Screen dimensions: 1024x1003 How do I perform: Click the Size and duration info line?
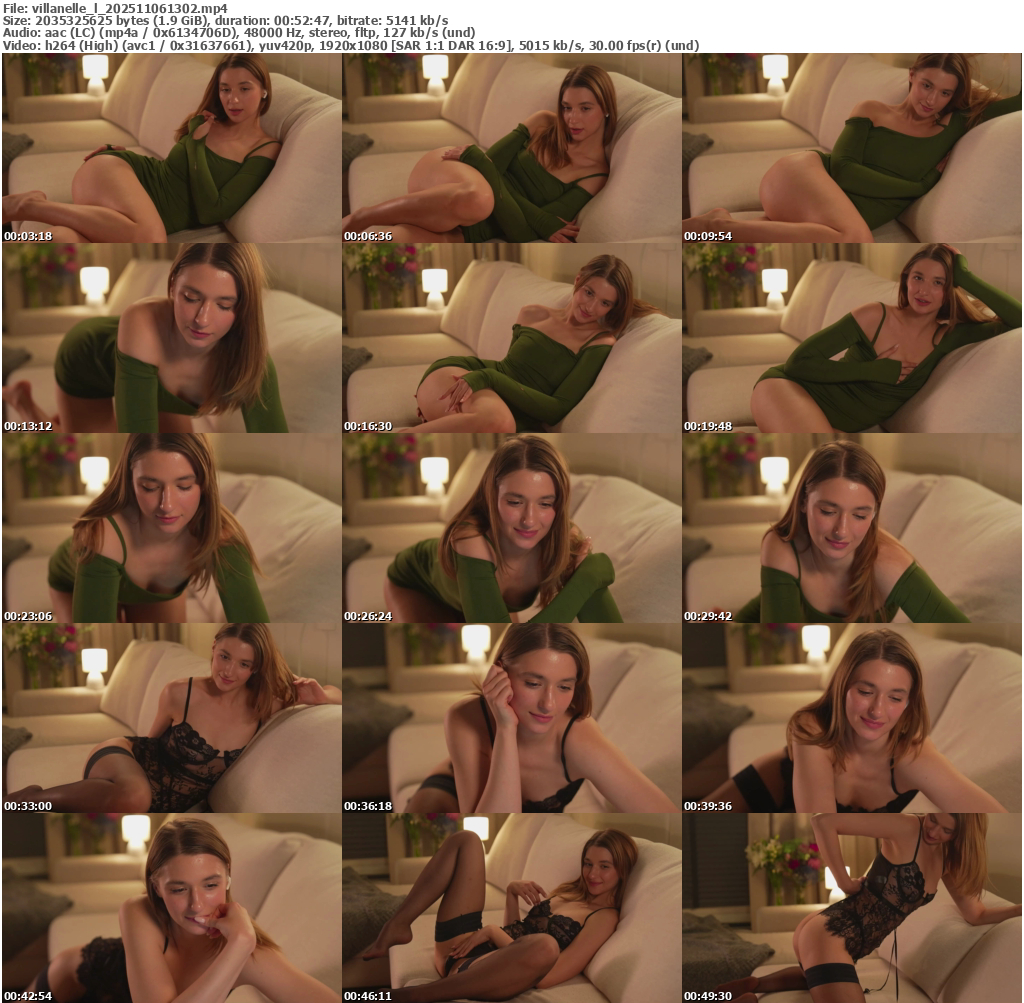click(x=225, y=20)
